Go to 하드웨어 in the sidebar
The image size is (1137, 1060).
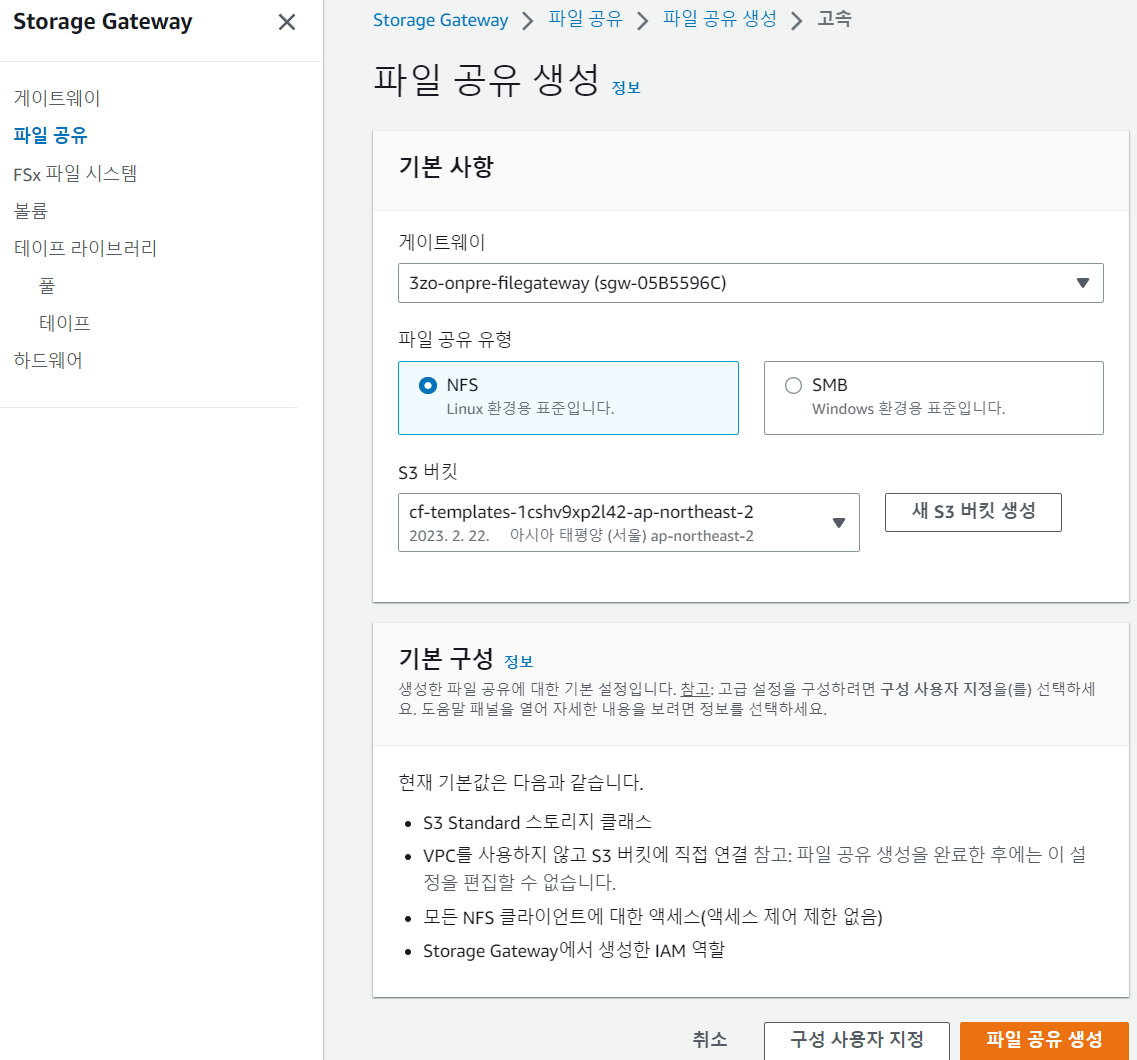48,360
